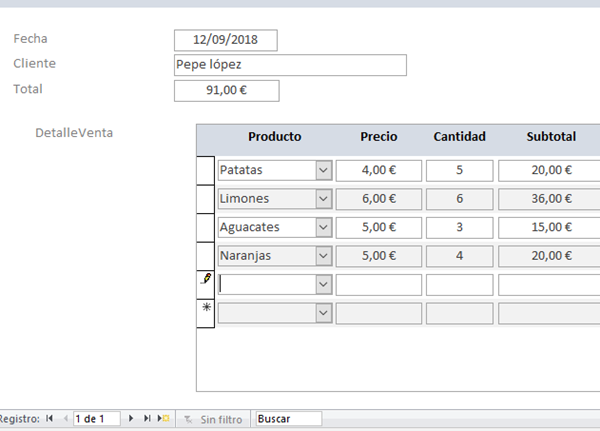The width and height of the screenshot is (600, 431).
Task: Go to next record arrow
Action: [x=130, y=418]
